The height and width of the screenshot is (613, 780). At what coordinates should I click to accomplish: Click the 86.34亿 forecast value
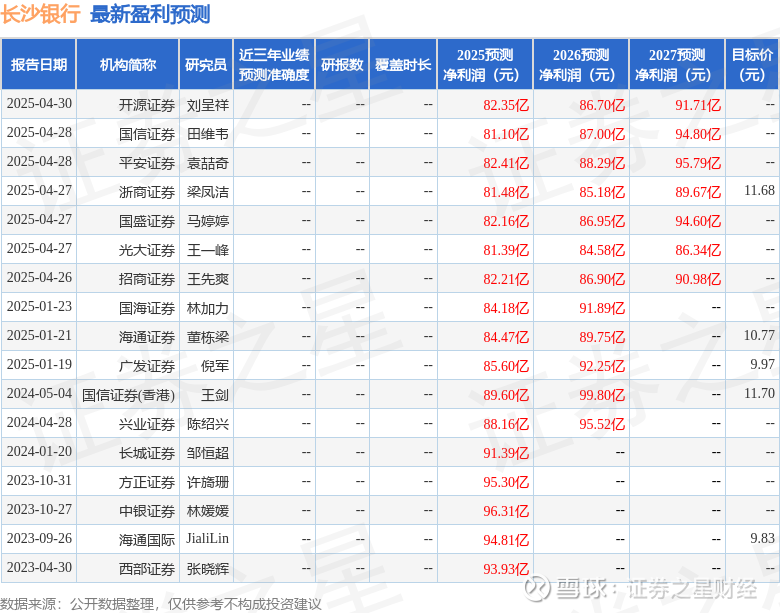pos(698,250)
